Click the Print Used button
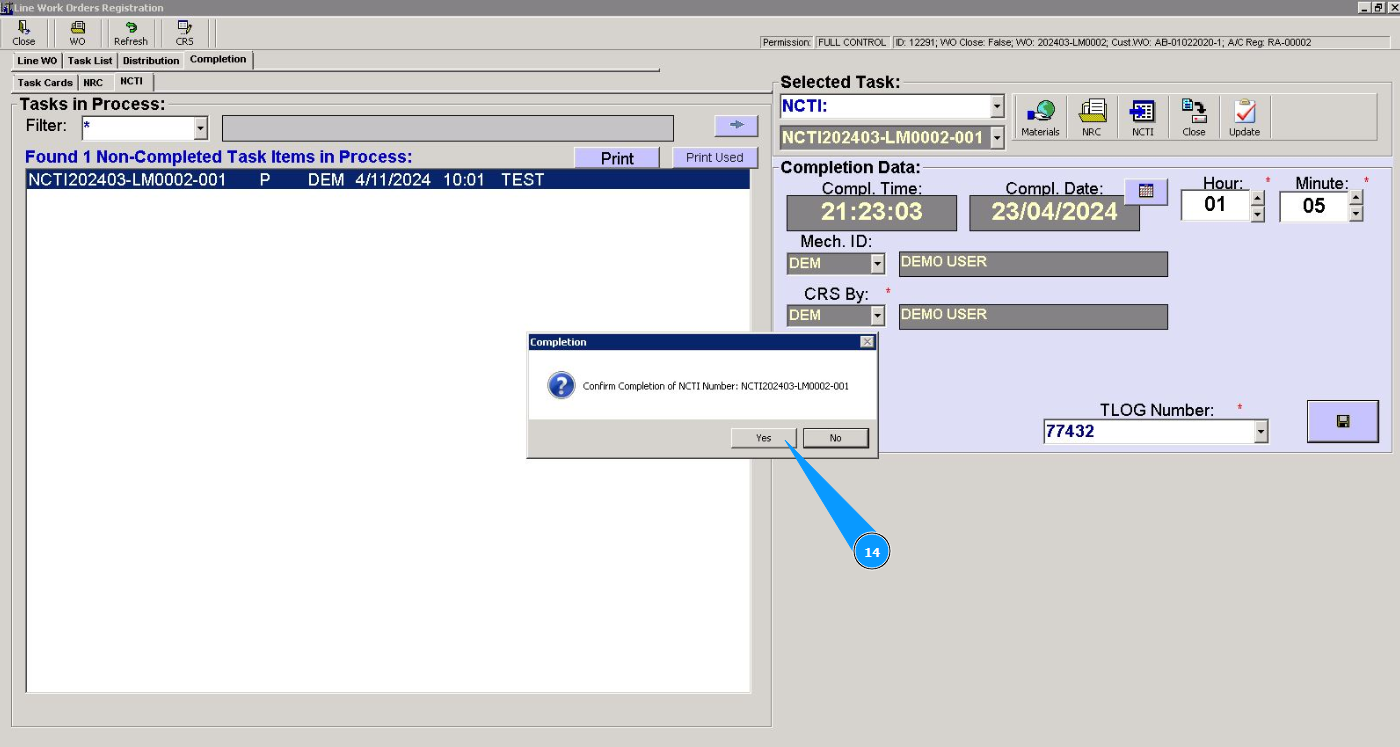 point(715,158)
